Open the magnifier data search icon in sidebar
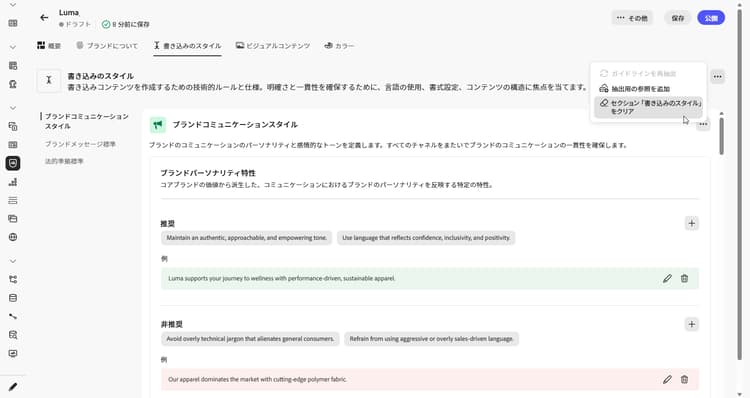 [x=13, y=335]
